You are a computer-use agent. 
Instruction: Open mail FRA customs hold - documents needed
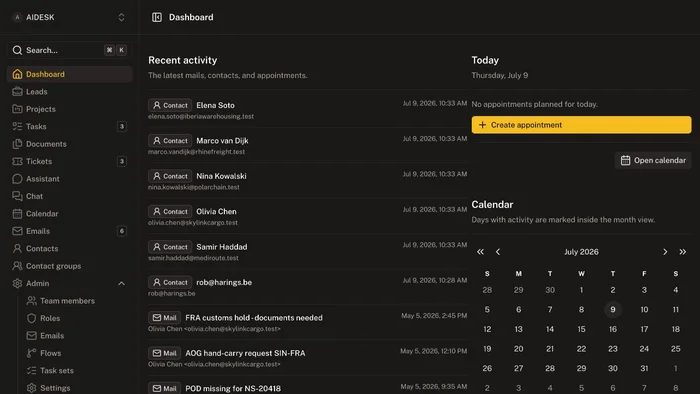coord(308,322)
